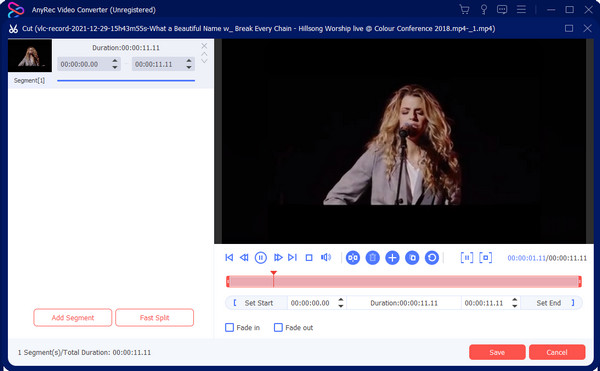Remove Segment[1] with its X icon
The image size is (600, 371).
pyautogui.click(x=204, y=46)
